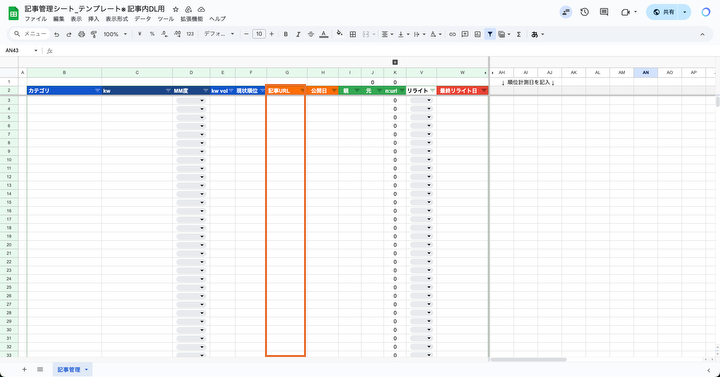Image resolution: width=720 pixels, height=377 pixels.
Task: Open more number formats (123)
Action: click(x=190, y=34)
